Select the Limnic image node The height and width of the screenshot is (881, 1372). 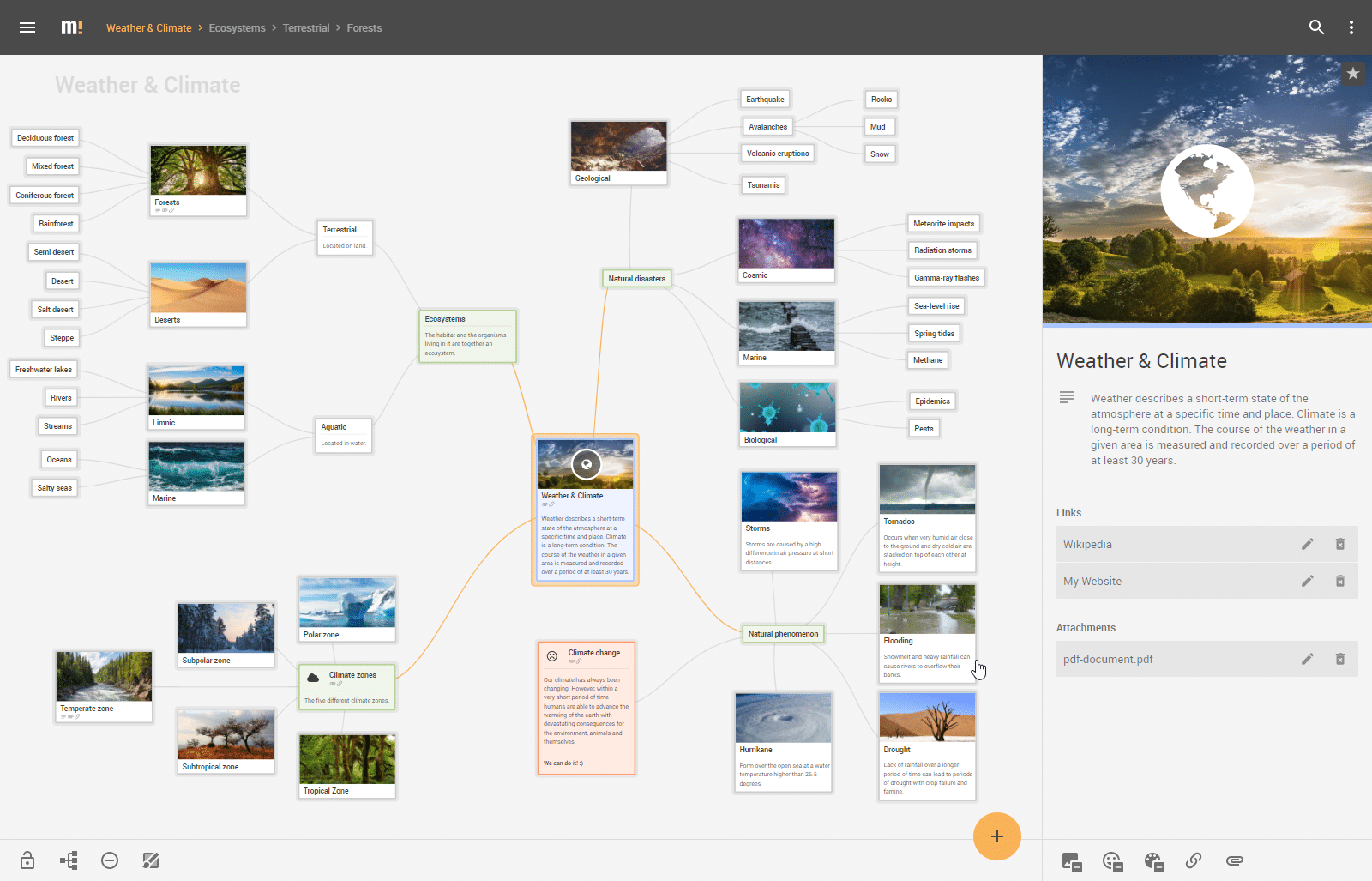point(196,397)
